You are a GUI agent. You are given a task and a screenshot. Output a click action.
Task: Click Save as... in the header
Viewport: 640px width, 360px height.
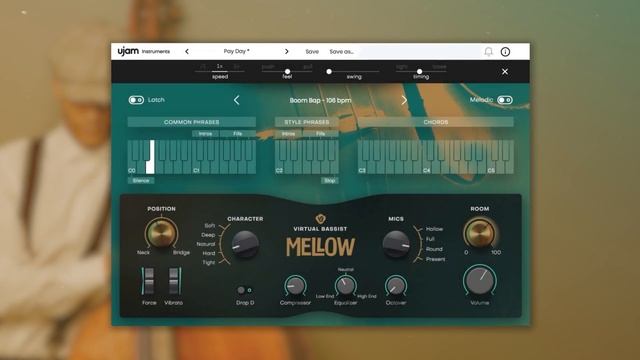(342, 51)
